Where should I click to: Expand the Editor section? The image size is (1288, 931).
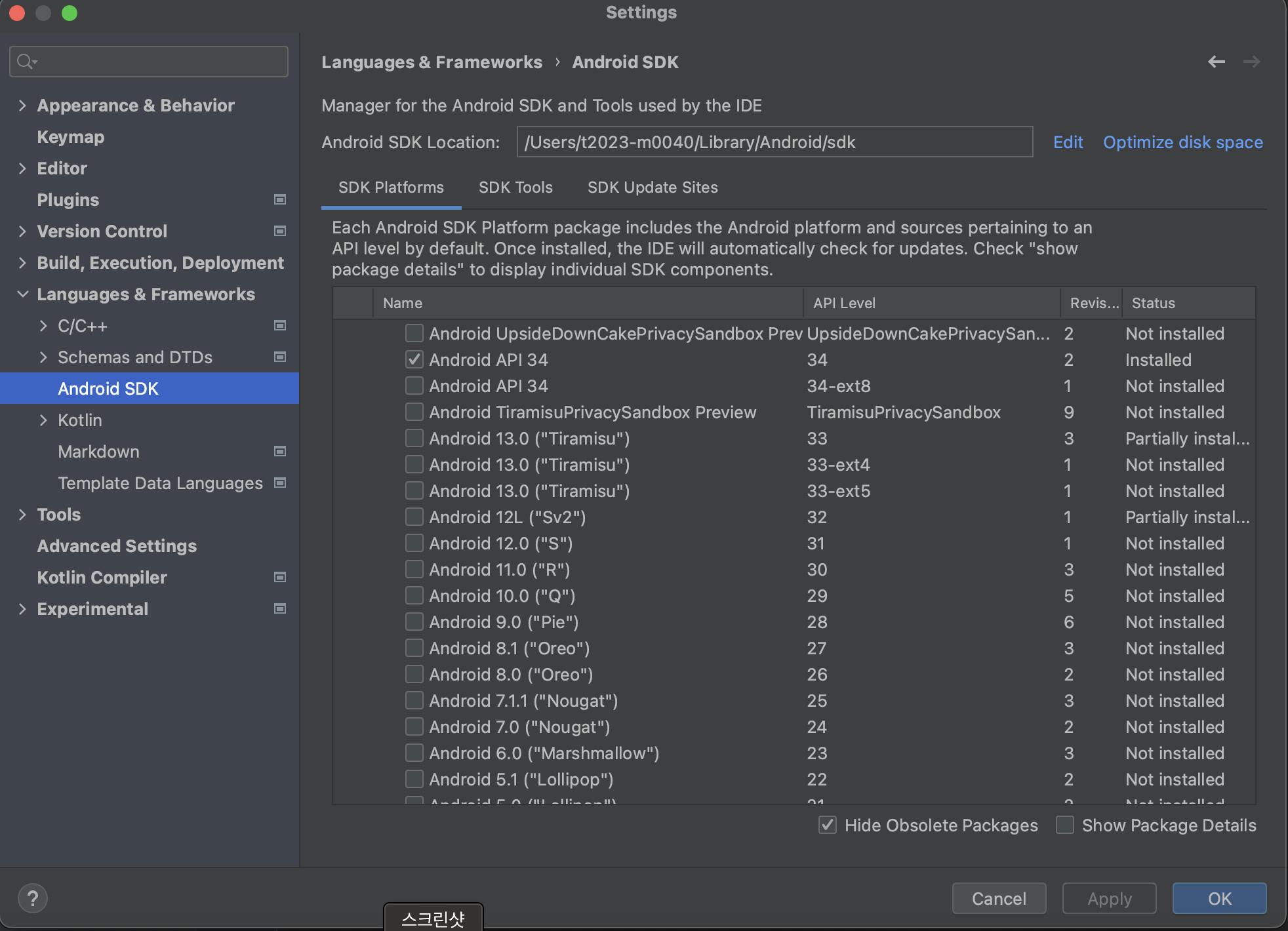(x=22, y=168)
